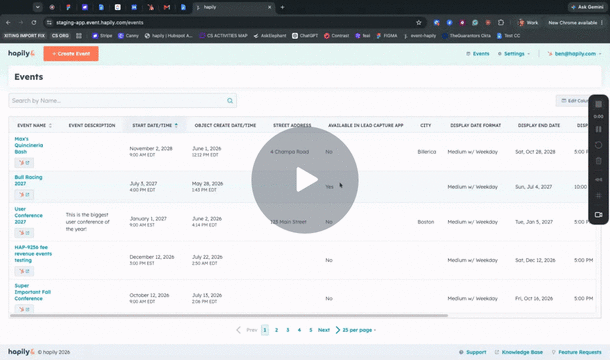The height and width of the screenshot is (360, 610).
Task: Click the search magnifier icon in the name field
Action: pos(230,101)
